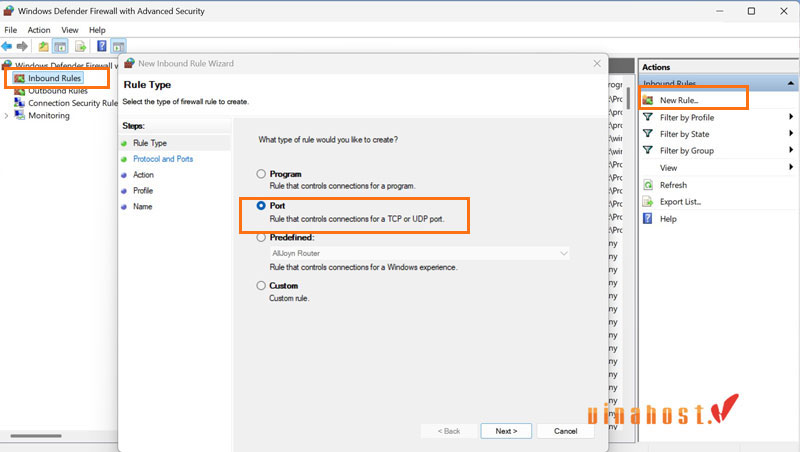Expand the Monitoring tree node
800x452 pixels.
pyautogui.click(x=6, y=115)
